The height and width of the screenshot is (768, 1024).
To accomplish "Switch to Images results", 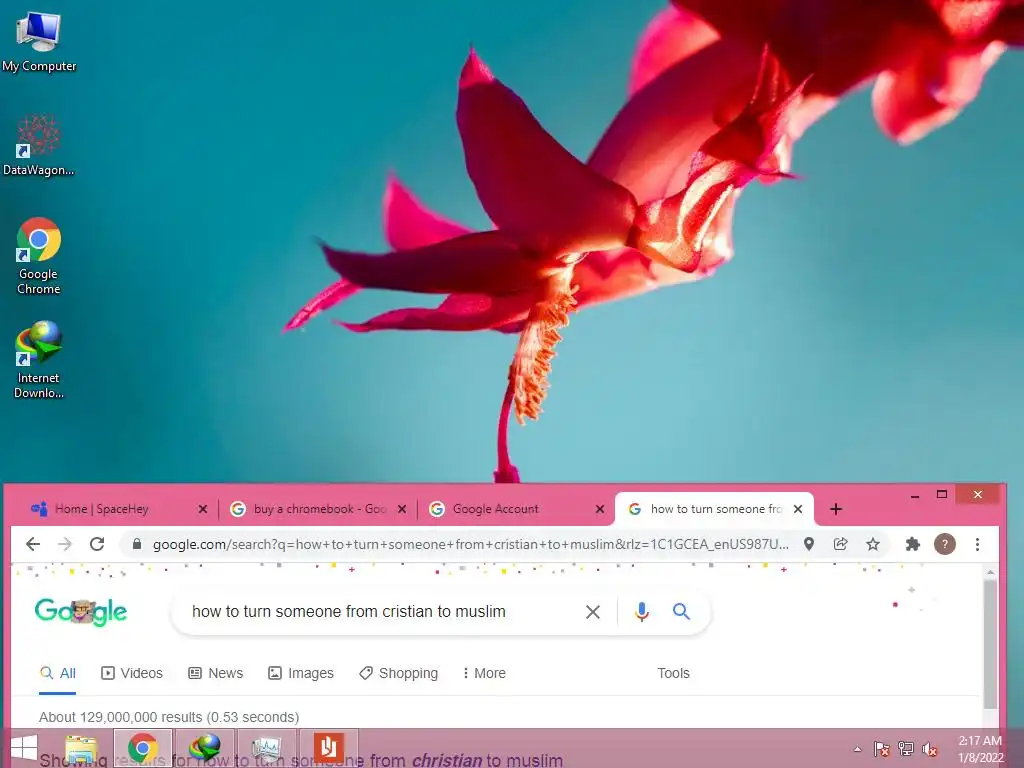I will (301, 673).
